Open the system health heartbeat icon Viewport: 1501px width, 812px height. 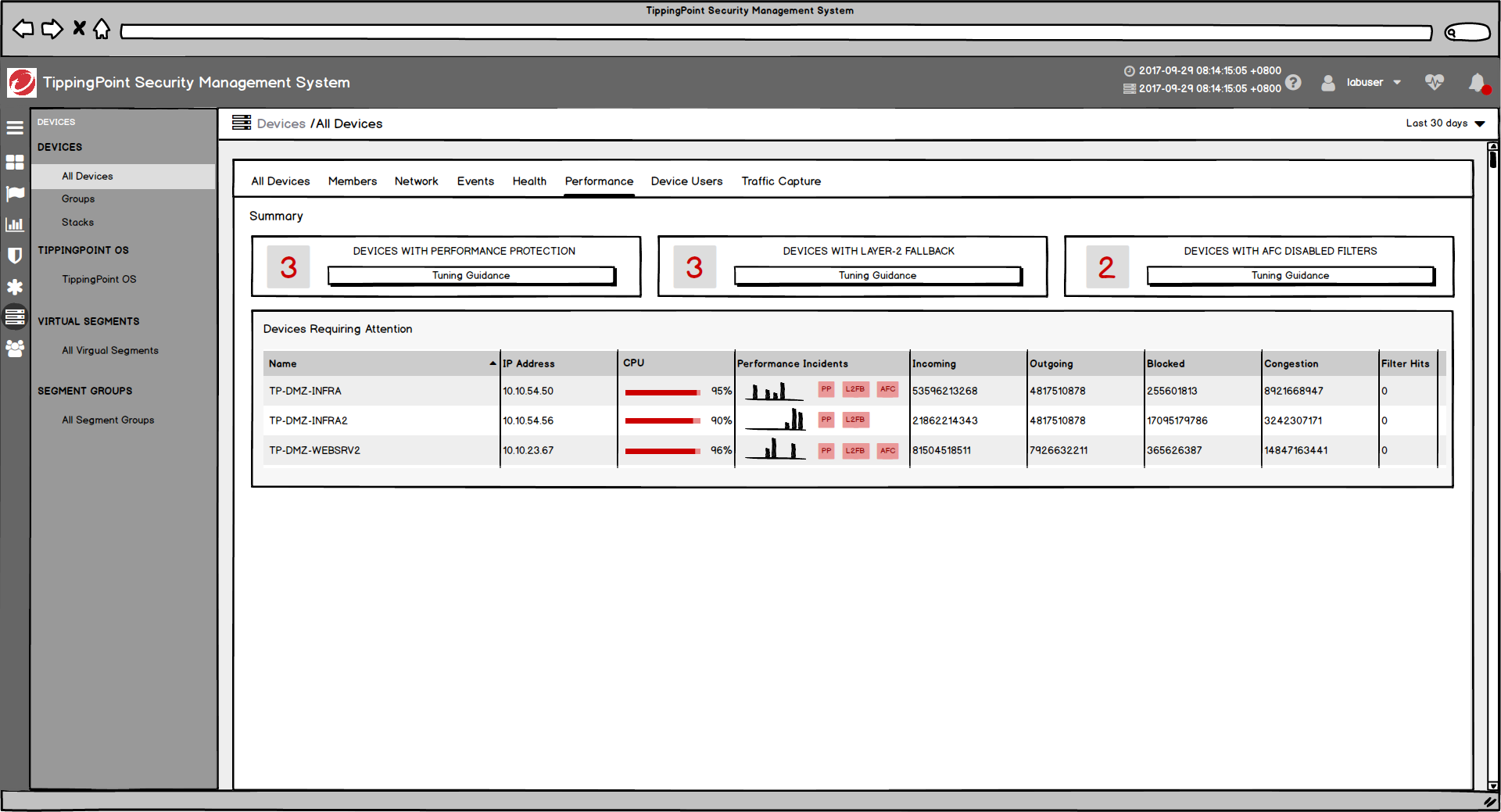pyautogui.click(x=1435, y=82)
